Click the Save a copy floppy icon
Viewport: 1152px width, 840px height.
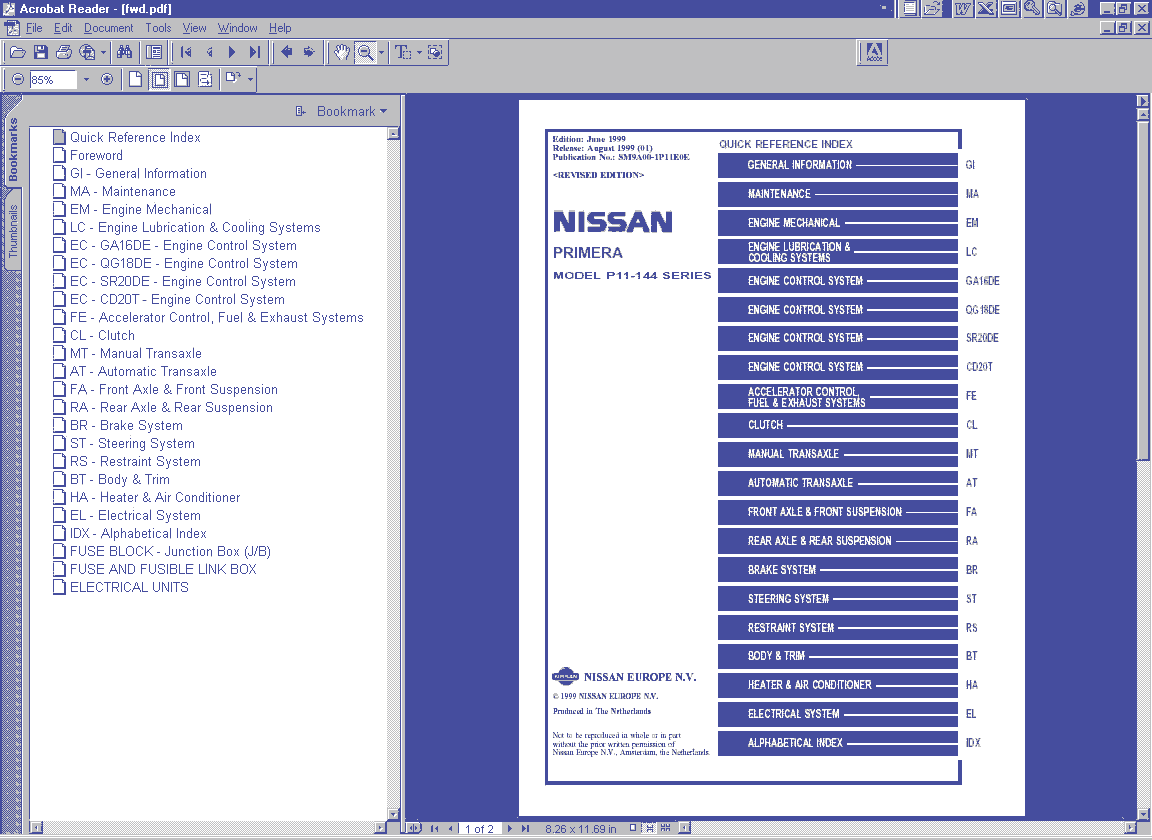coord(40,52)
